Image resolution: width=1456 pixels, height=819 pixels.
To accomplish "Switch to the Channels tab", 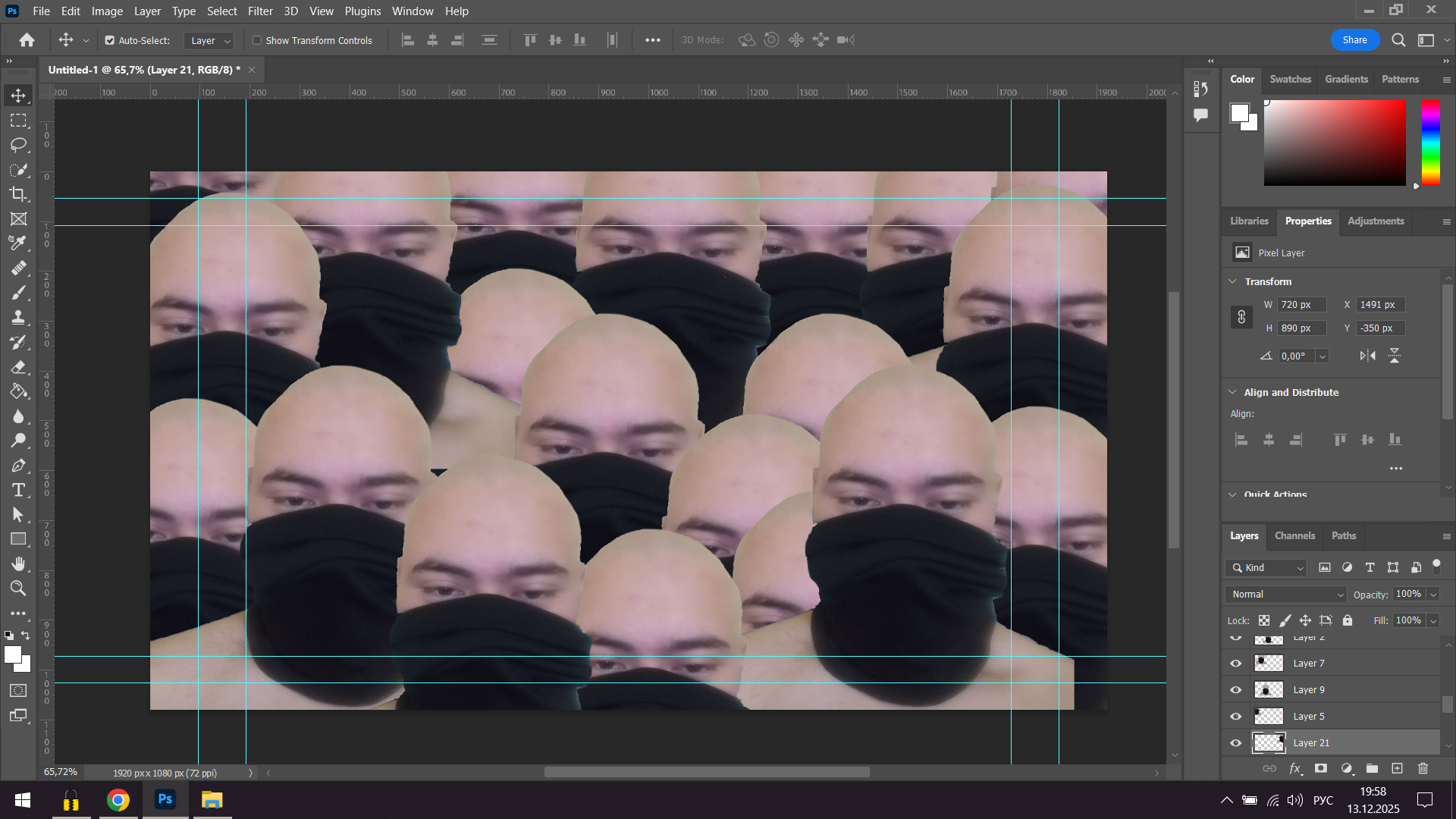I will coord(1294,535).
